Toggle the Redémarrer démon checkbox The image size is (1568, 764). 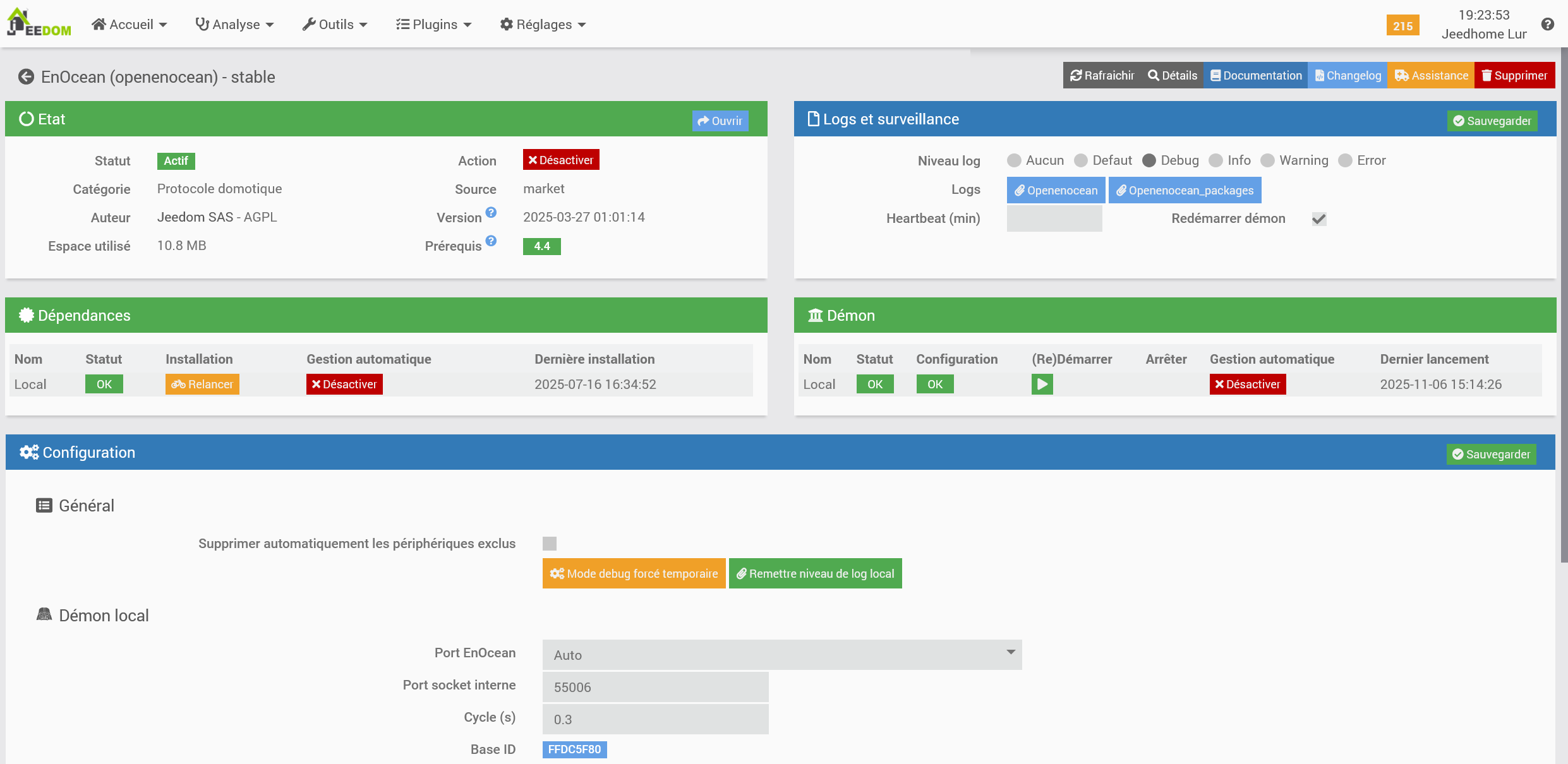[x=1318, y=219]
